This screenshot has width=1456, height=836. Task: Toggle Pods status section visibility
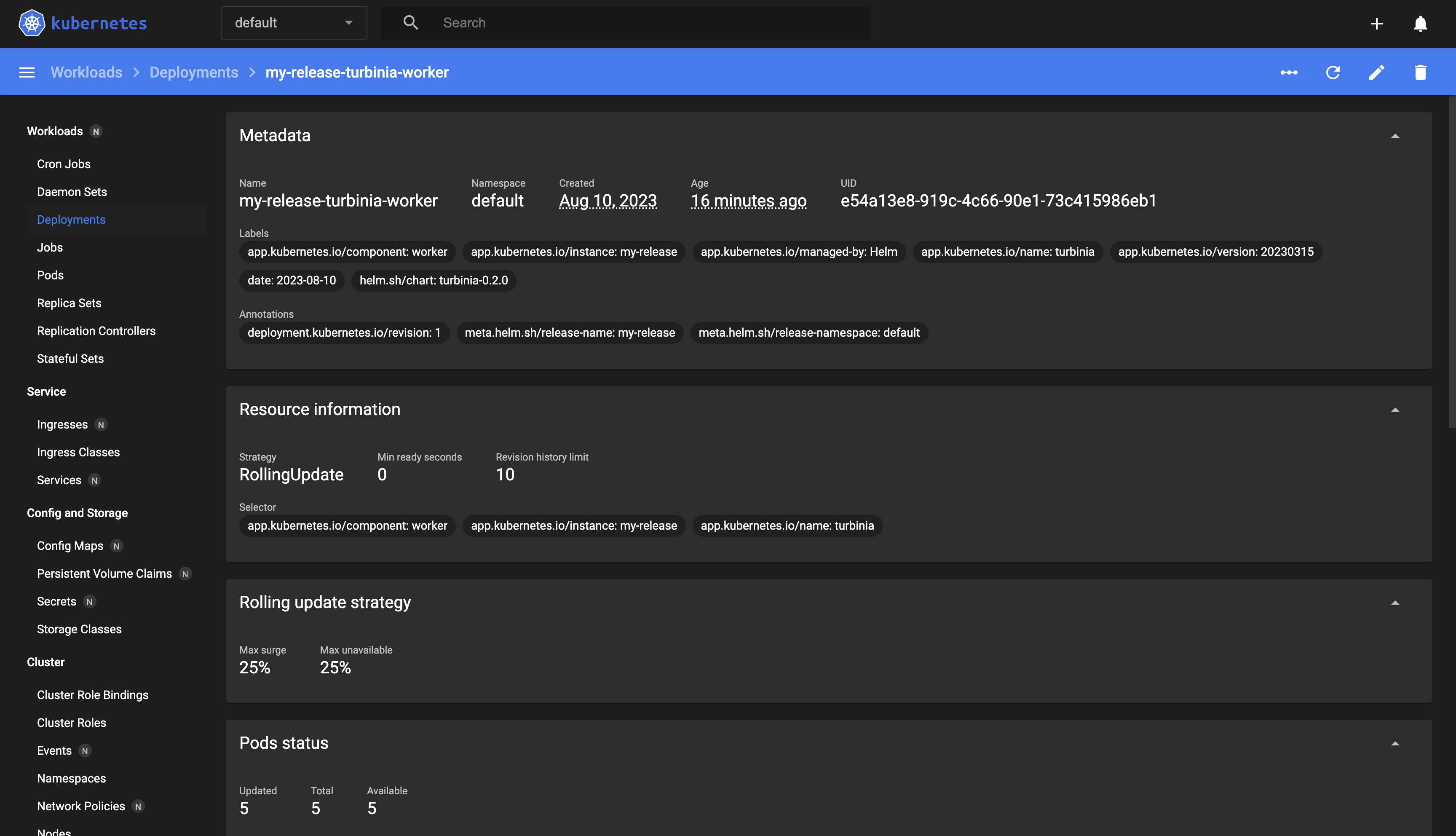1396,743
